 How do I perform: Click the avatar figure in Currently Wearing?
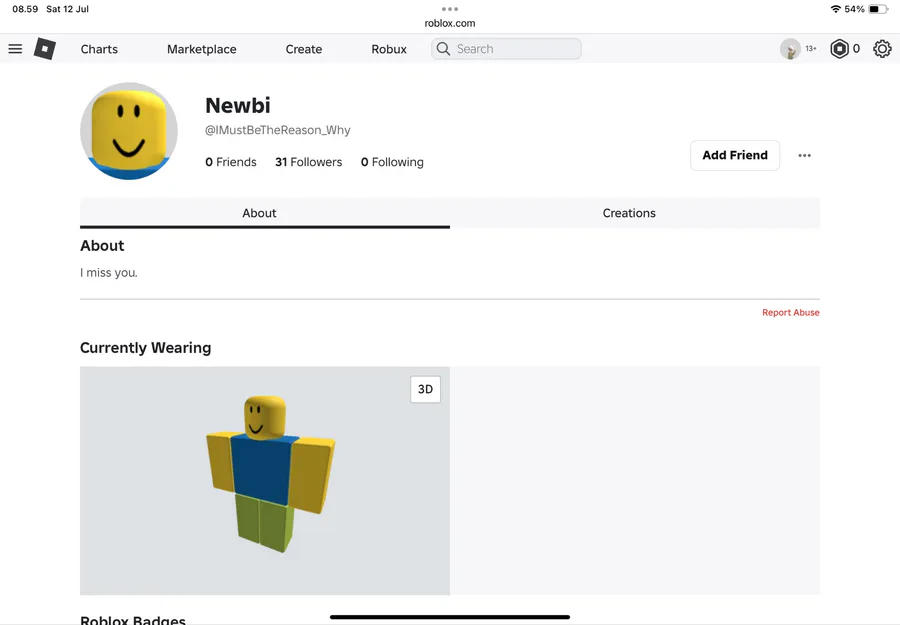(x=270, y=473)
